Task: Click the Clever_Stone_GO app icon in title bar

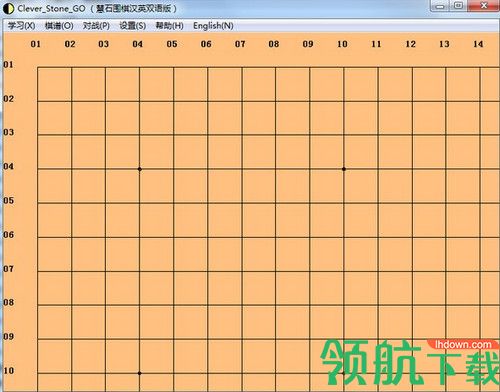Action: coord(8,8)
